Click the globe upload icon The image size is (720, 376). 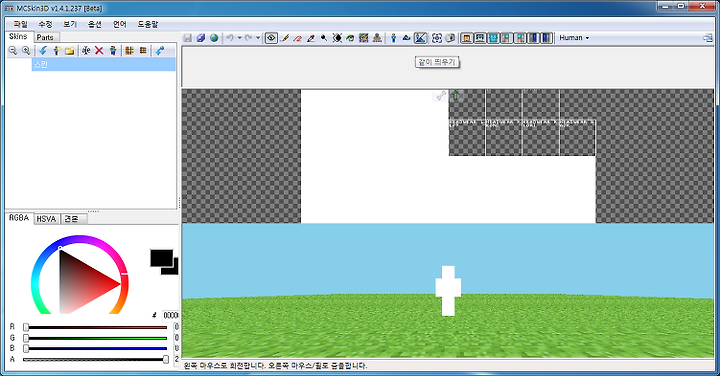click(214, 38)
